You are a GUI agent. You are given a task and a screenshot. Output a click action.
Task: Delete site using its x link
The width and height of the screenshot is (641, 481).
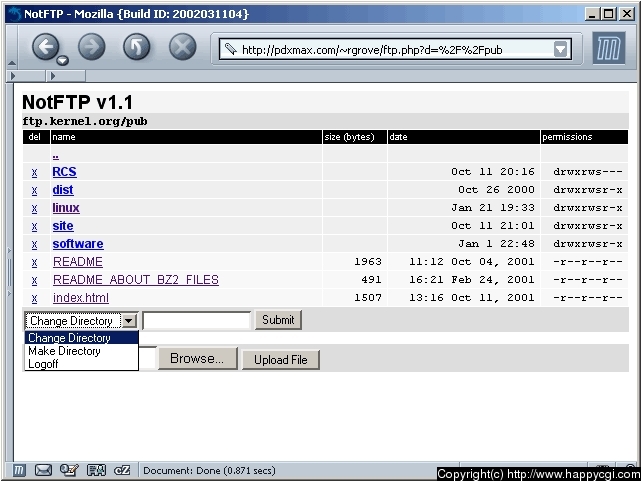pyautogui.click(x=34, y=226)
